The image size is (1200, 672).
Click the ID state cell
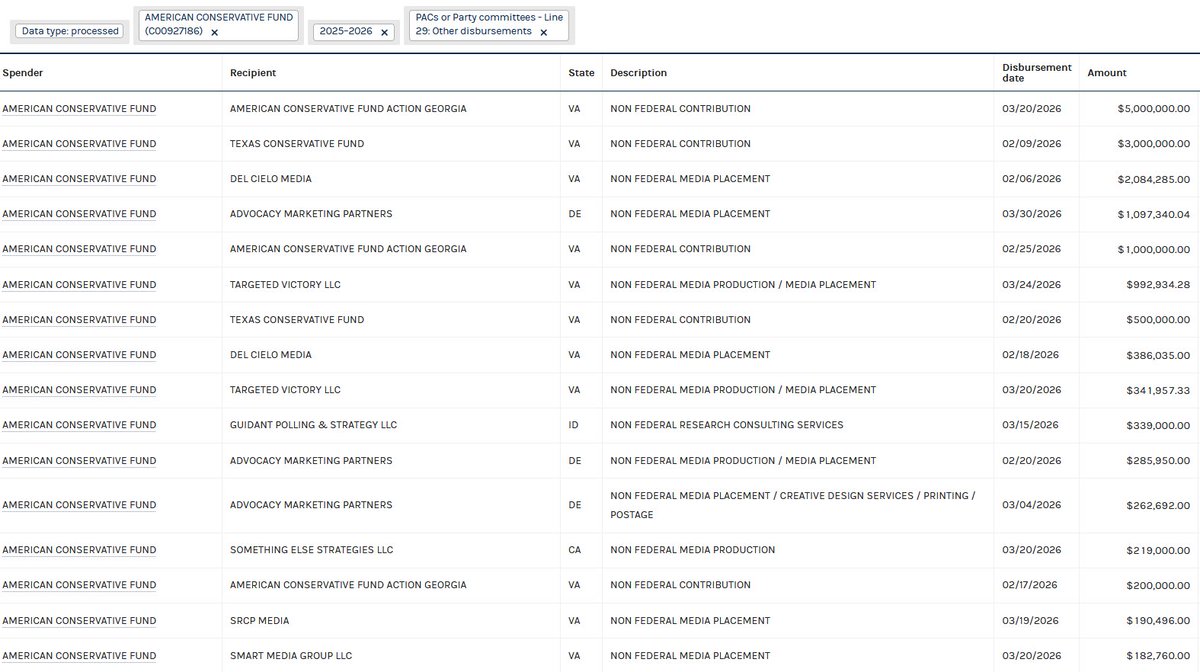pos(573,425)
